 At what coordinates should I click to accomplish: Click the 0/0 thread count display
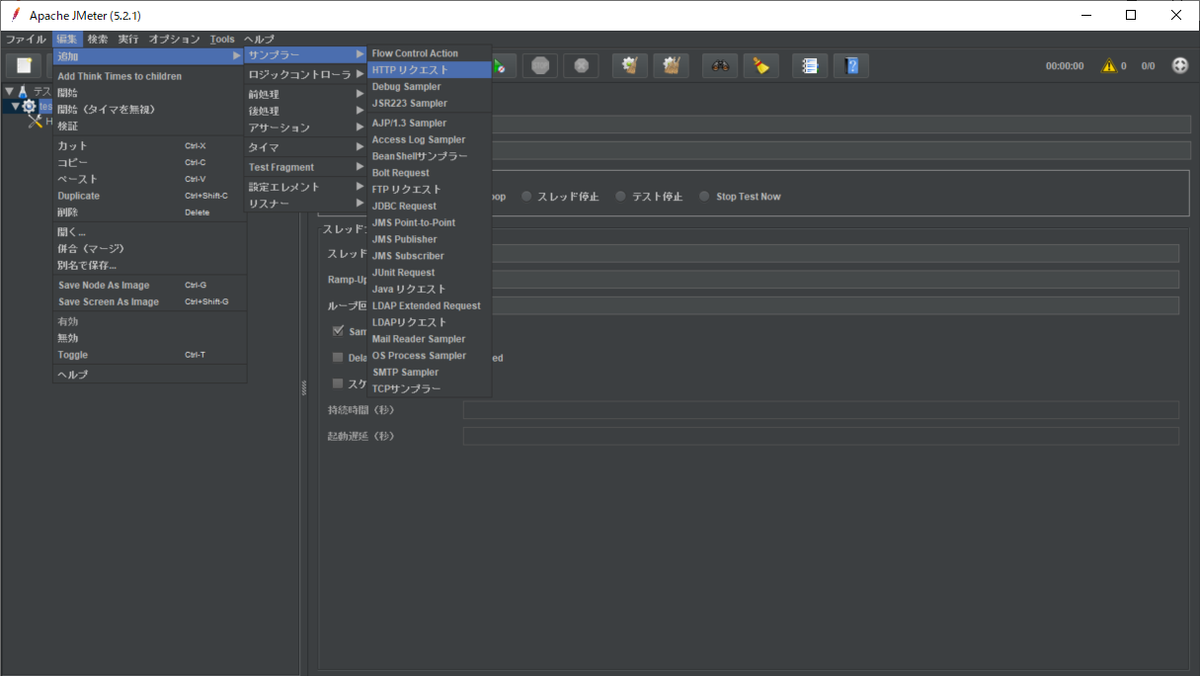tap(1148, 66)
